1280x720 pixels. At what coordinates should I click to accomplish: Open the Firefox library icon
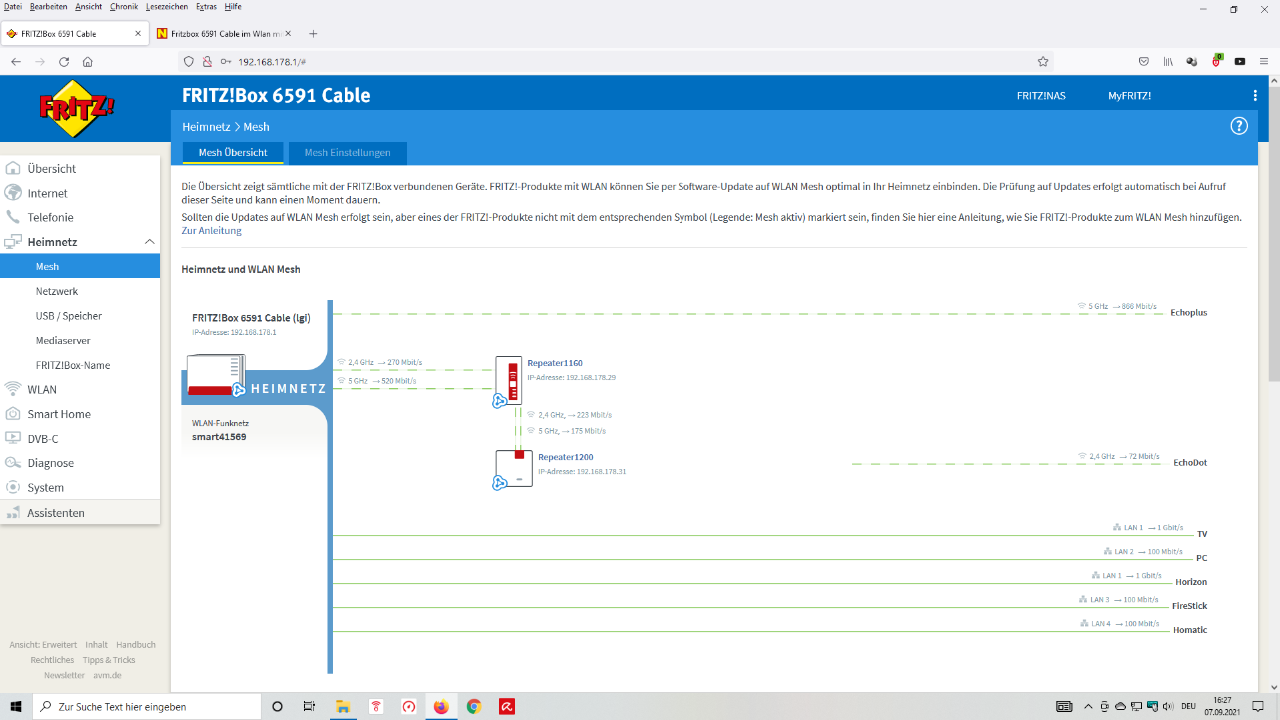pos(1168,61)
